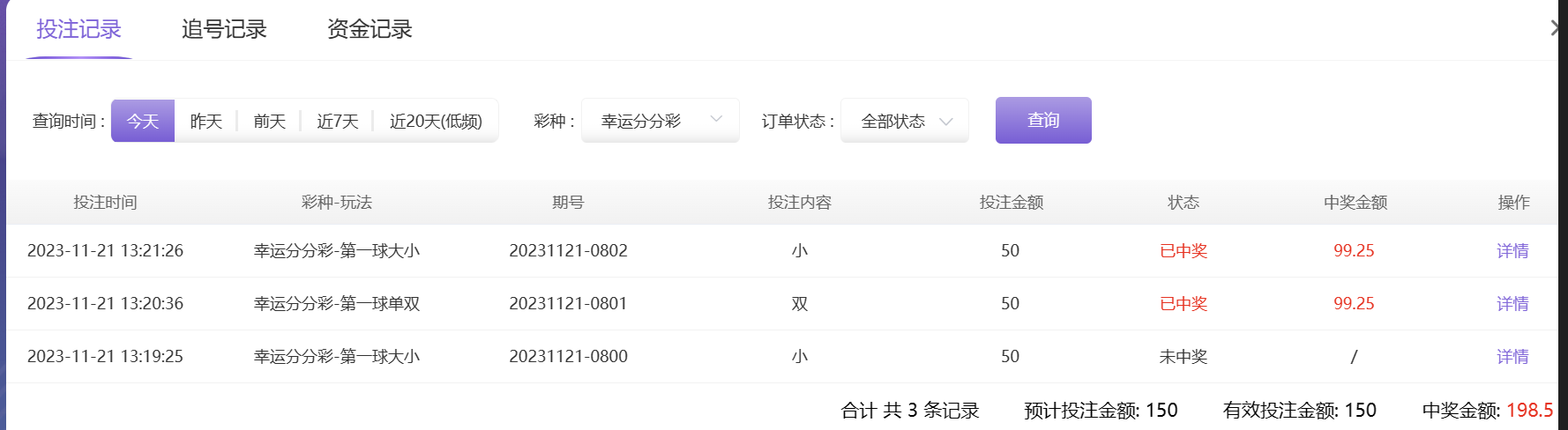
Task: Select 前天 time filter
Action: click(x=270, y=121)
